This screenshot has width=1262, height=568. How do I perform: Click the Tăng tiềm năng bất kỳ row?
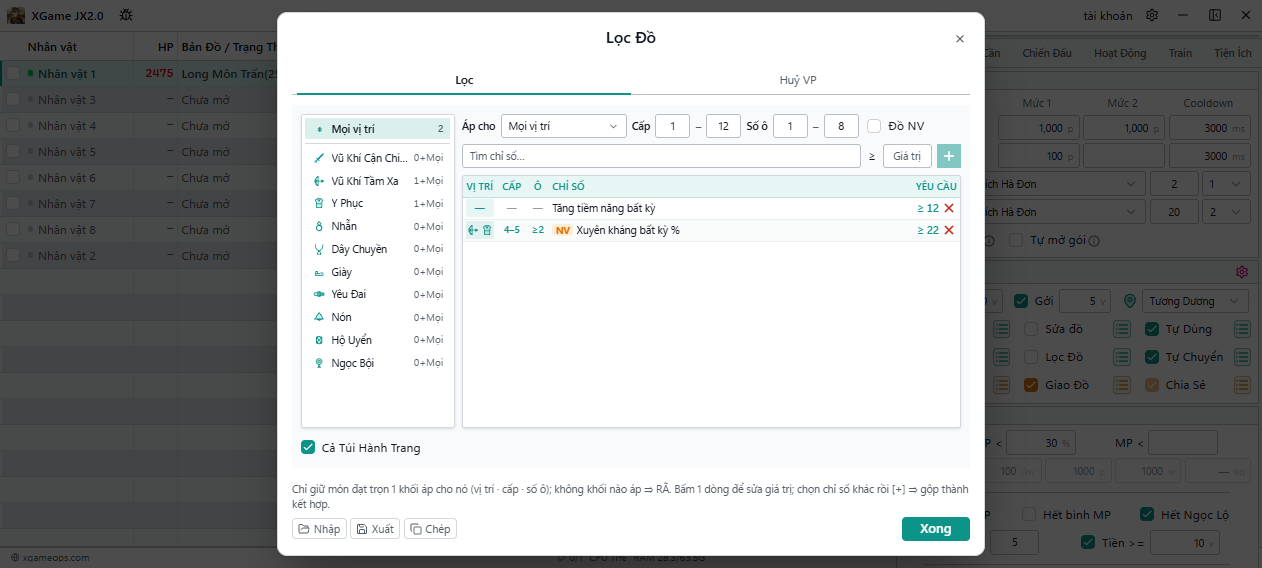[711, 208]
